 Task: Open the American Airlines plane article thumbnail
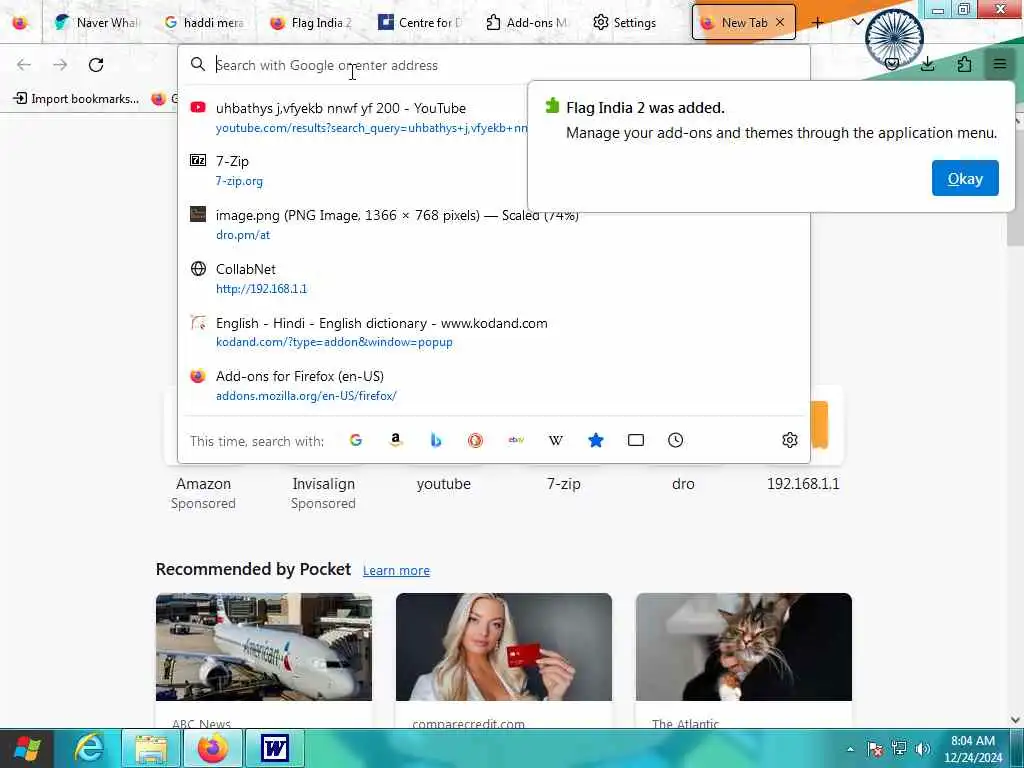(x=264, y=647)
